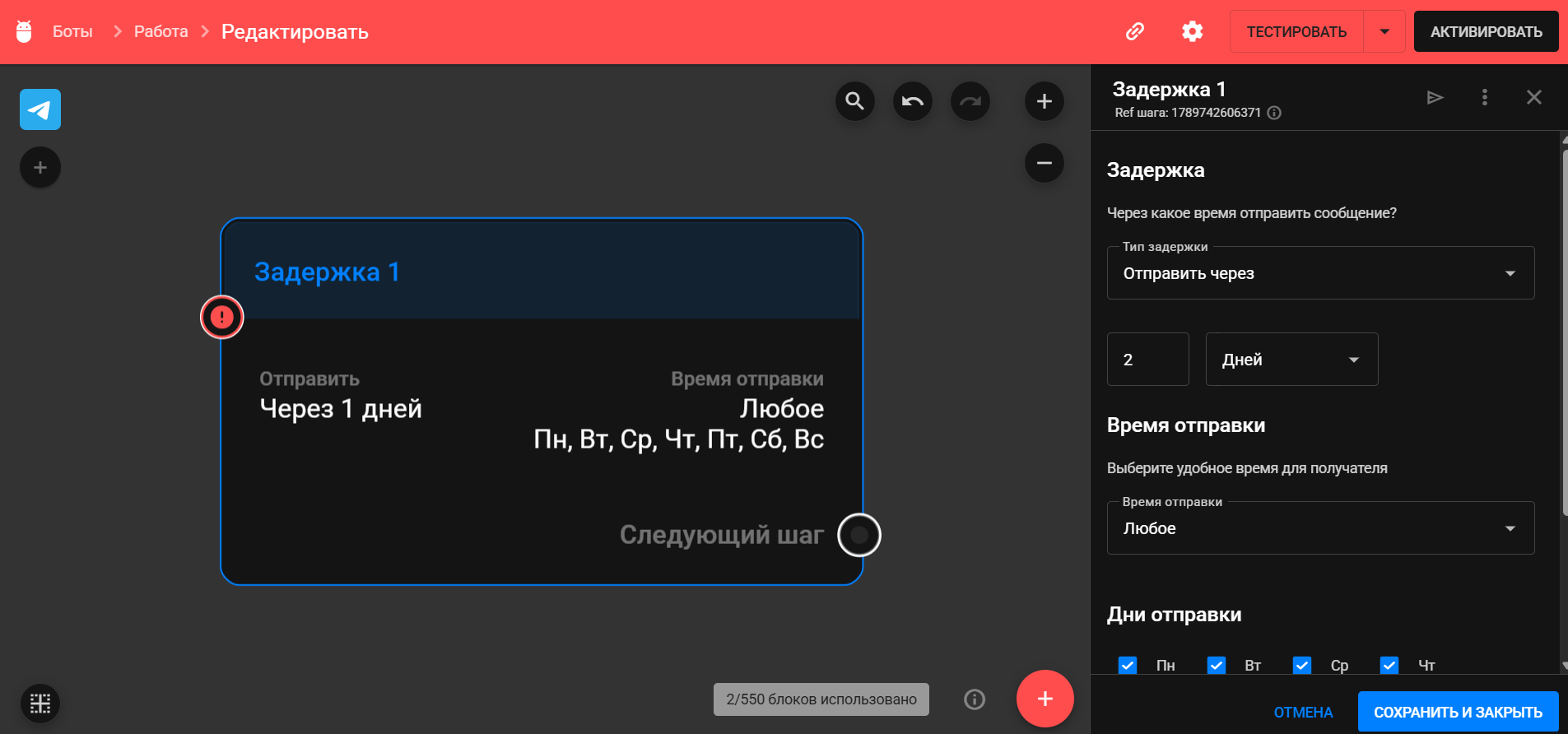Uncheck the Пн day checkbox
The height and width of the screenshot is (734, 1568).
coord(1128,665)
